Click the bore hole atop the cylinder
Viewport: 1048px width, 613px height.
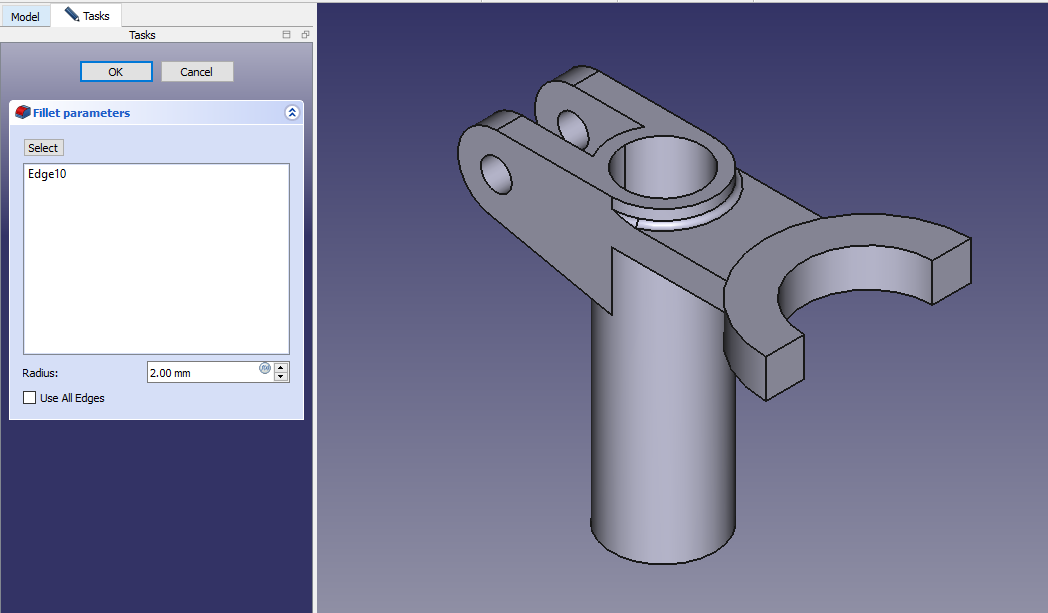[x=662, y=167]
